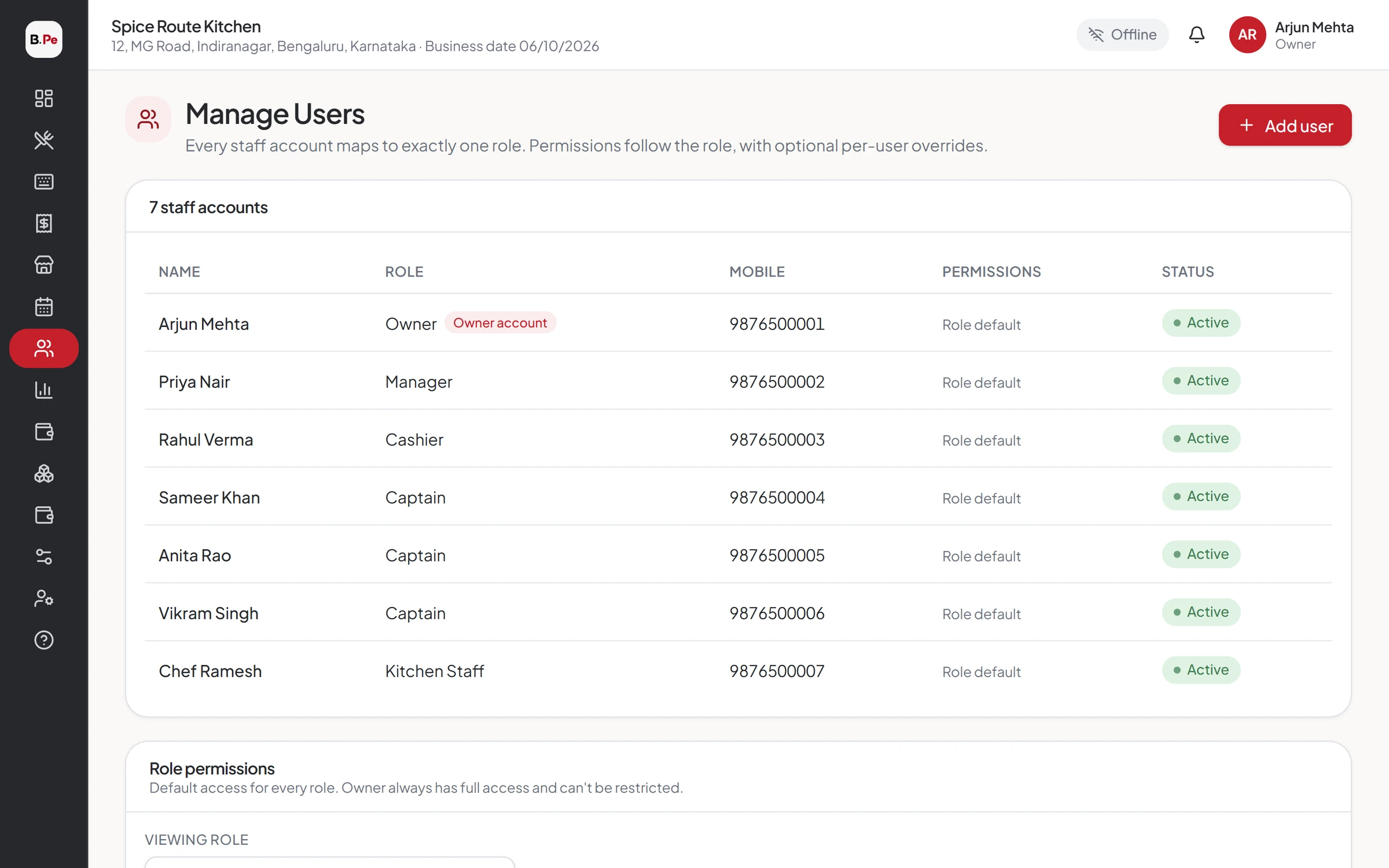The image size is (1389, 868).
Task: Click Active status badge for Rahul Verma
Action: pyautogui.click(x=1201, y=439)
